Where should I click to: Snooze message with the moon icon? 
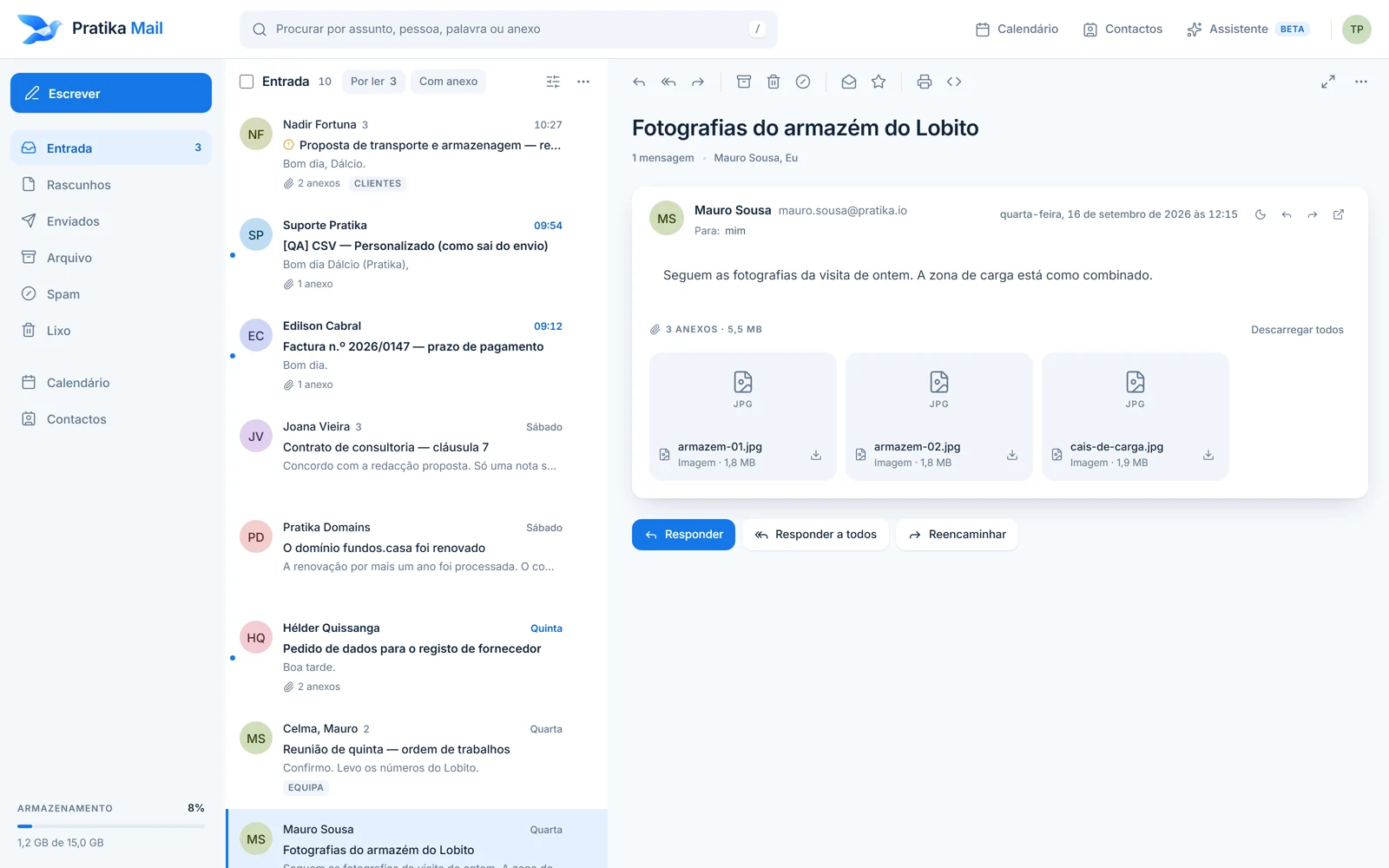[1261, 214]
